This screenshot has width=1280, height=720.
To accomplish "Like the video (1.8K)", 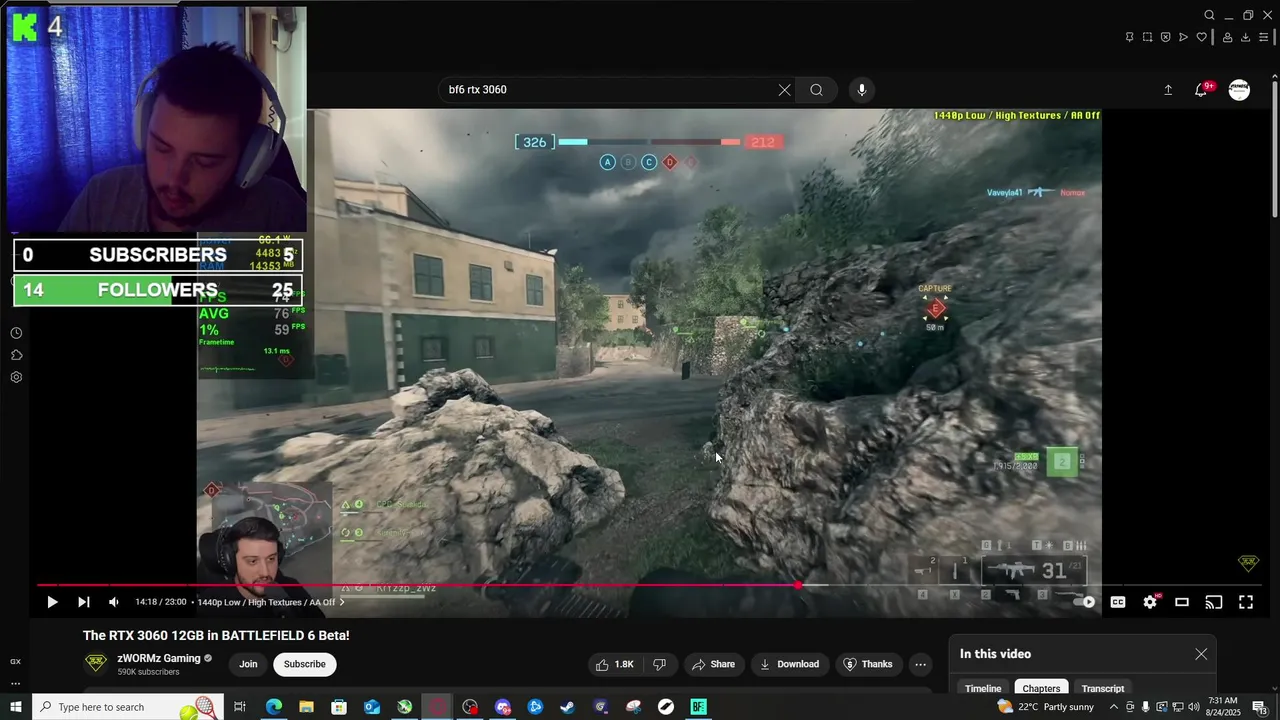I will pos(615,664).
